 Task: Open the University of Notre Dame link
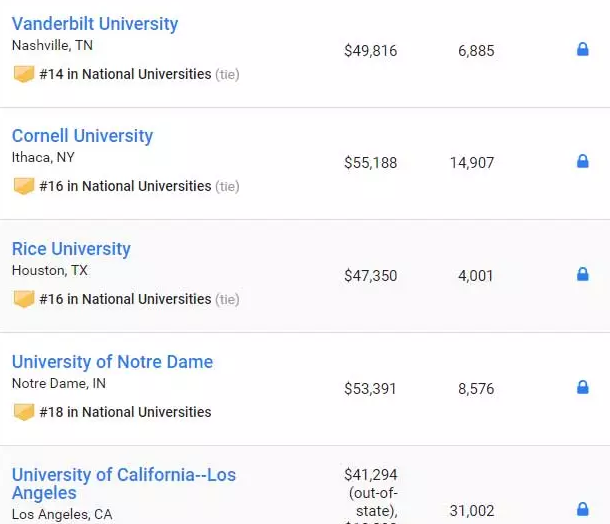click(x=112, y=362)
